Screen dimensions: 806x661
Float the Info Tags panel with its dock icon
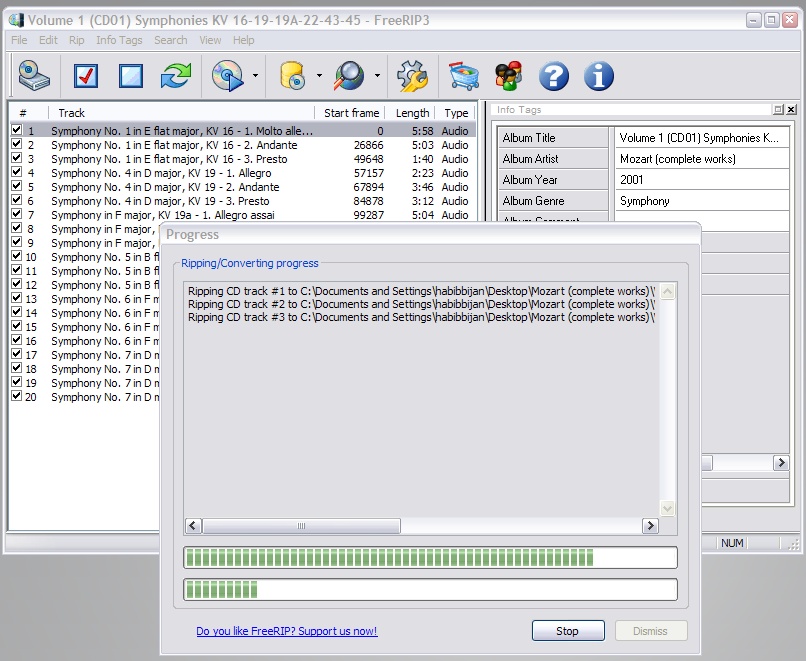tap(778, 109)
